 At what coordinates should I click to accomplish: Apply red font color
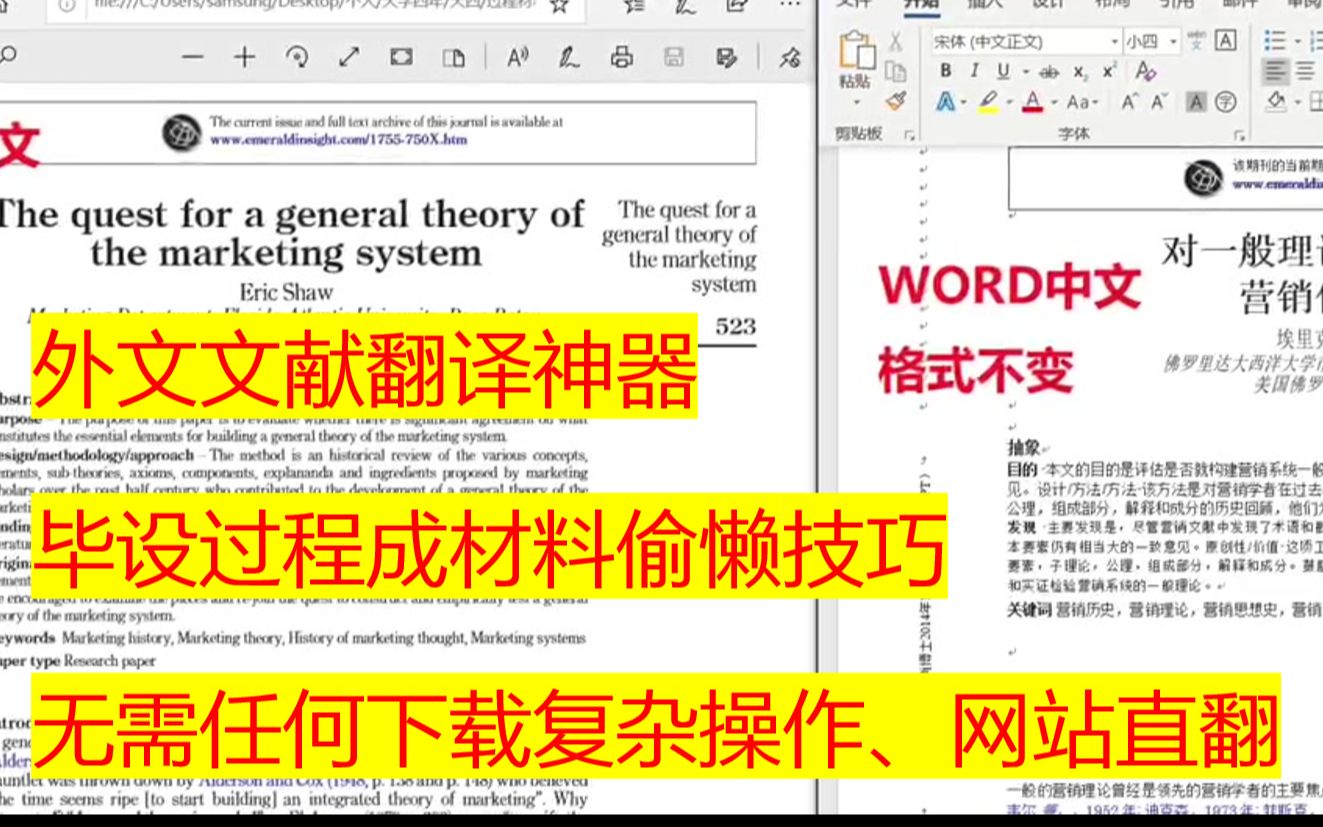1033,102
